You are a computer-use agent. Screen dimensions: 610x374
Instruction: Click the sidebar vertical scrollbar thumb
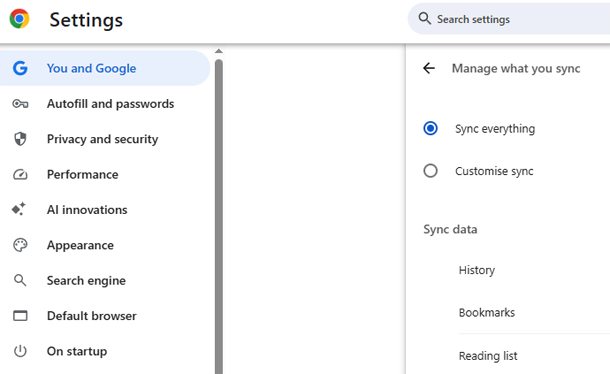(219, 216)
